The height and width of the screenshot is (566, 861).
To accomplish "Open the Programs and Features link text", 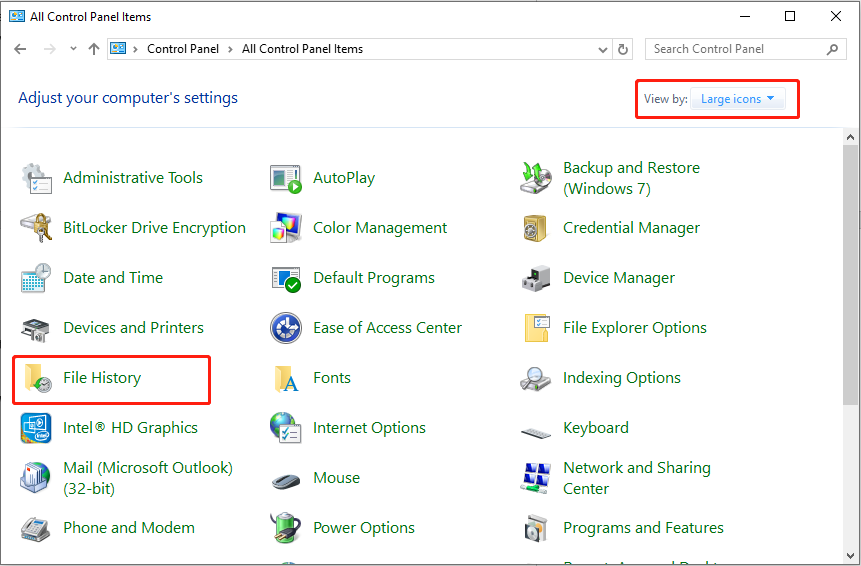I will click(644, 528).
